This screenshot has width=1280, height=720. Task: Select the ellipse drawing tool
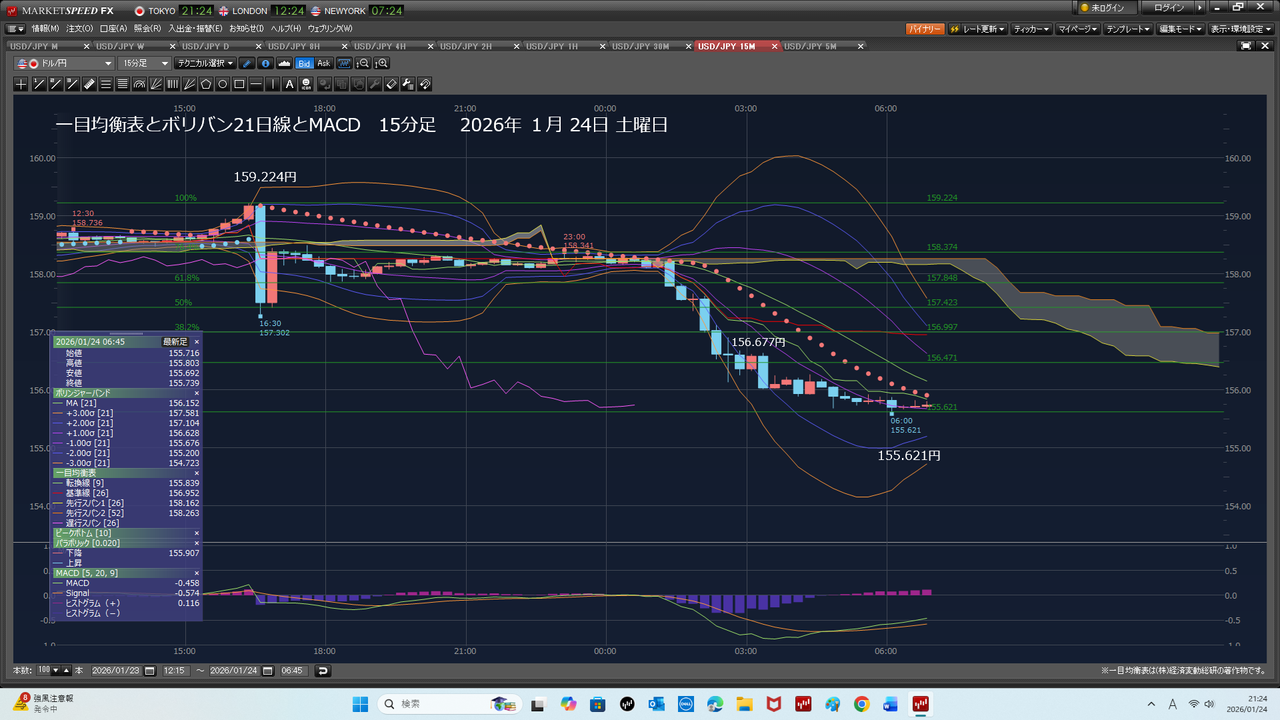pyautogui.click(x=223, y=84)
